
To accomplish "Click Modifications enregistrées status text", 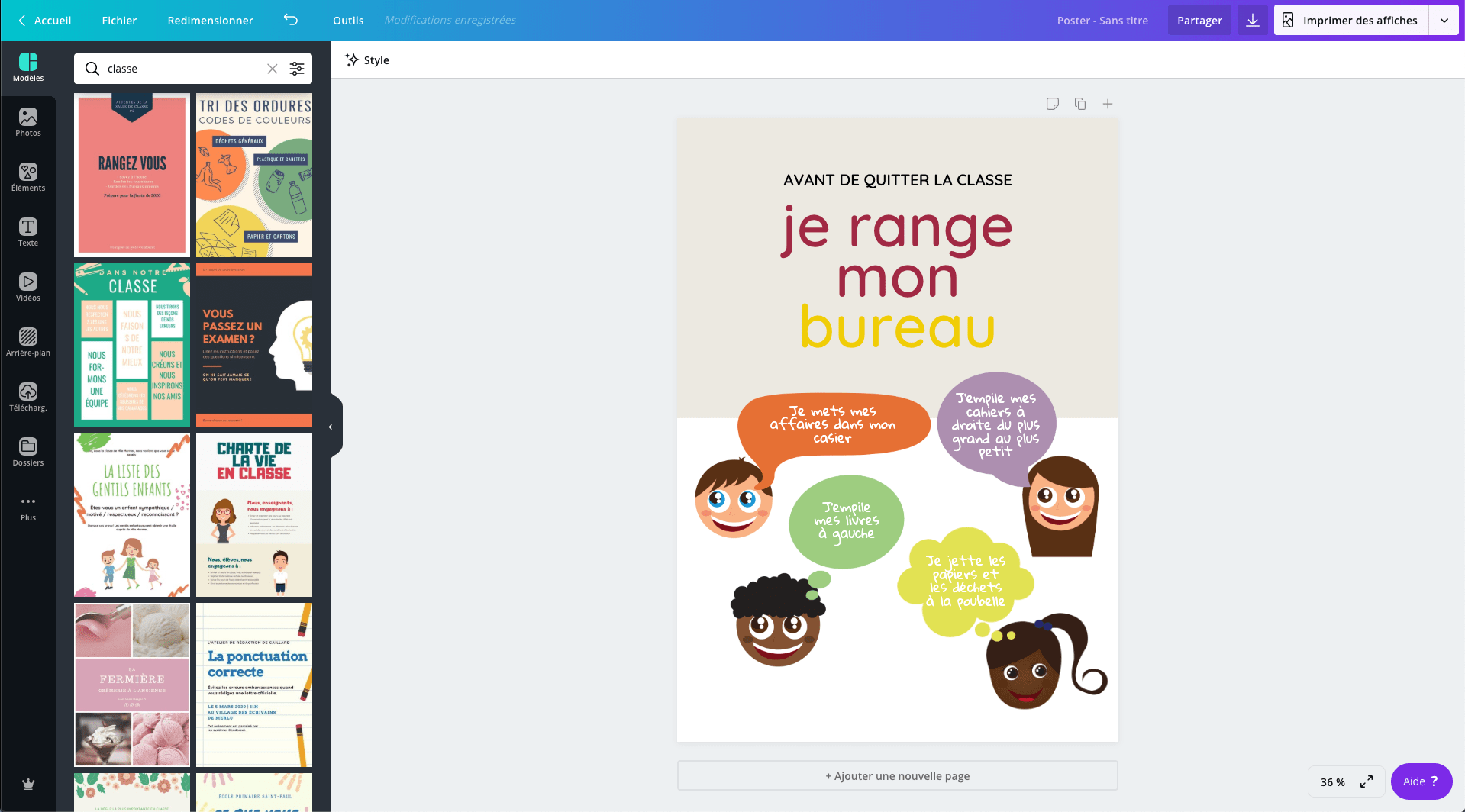I will coord(450,20).
